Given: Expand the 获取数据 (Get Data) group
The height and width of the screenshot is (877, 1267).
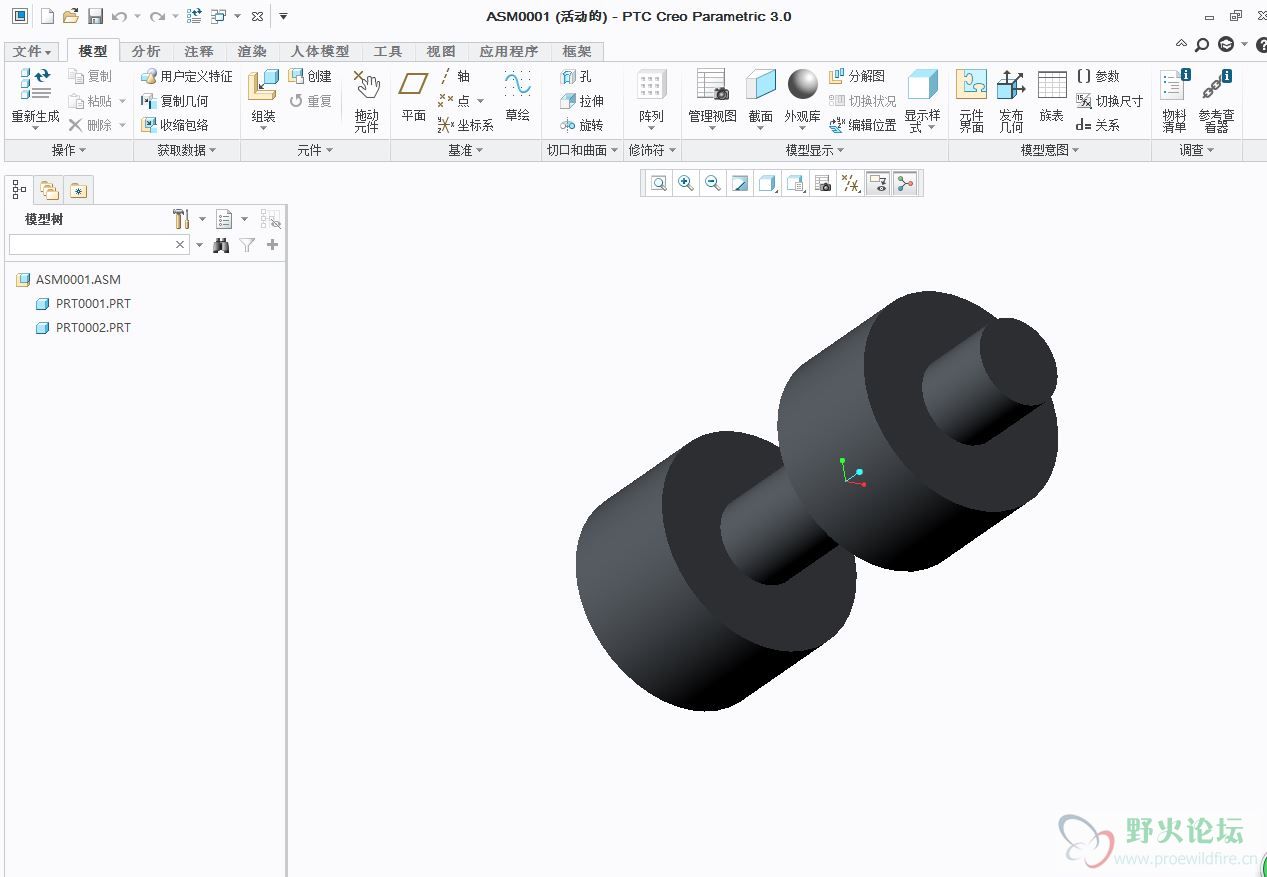Looking at the screenshot, I should [187, 150].
